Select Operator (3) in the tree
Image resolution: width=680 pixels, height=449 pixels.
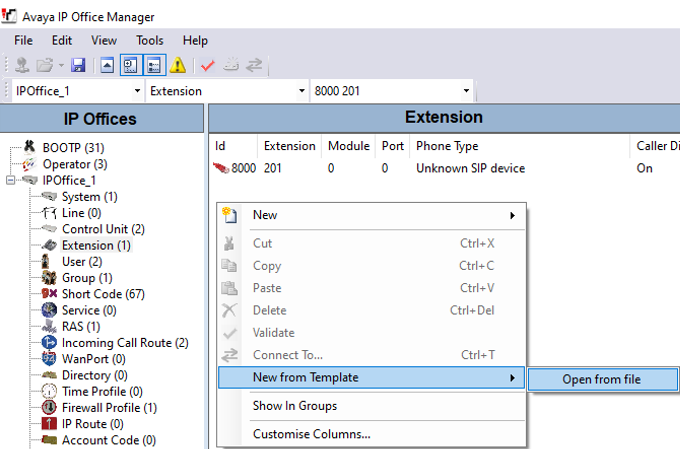click(75, 164)
